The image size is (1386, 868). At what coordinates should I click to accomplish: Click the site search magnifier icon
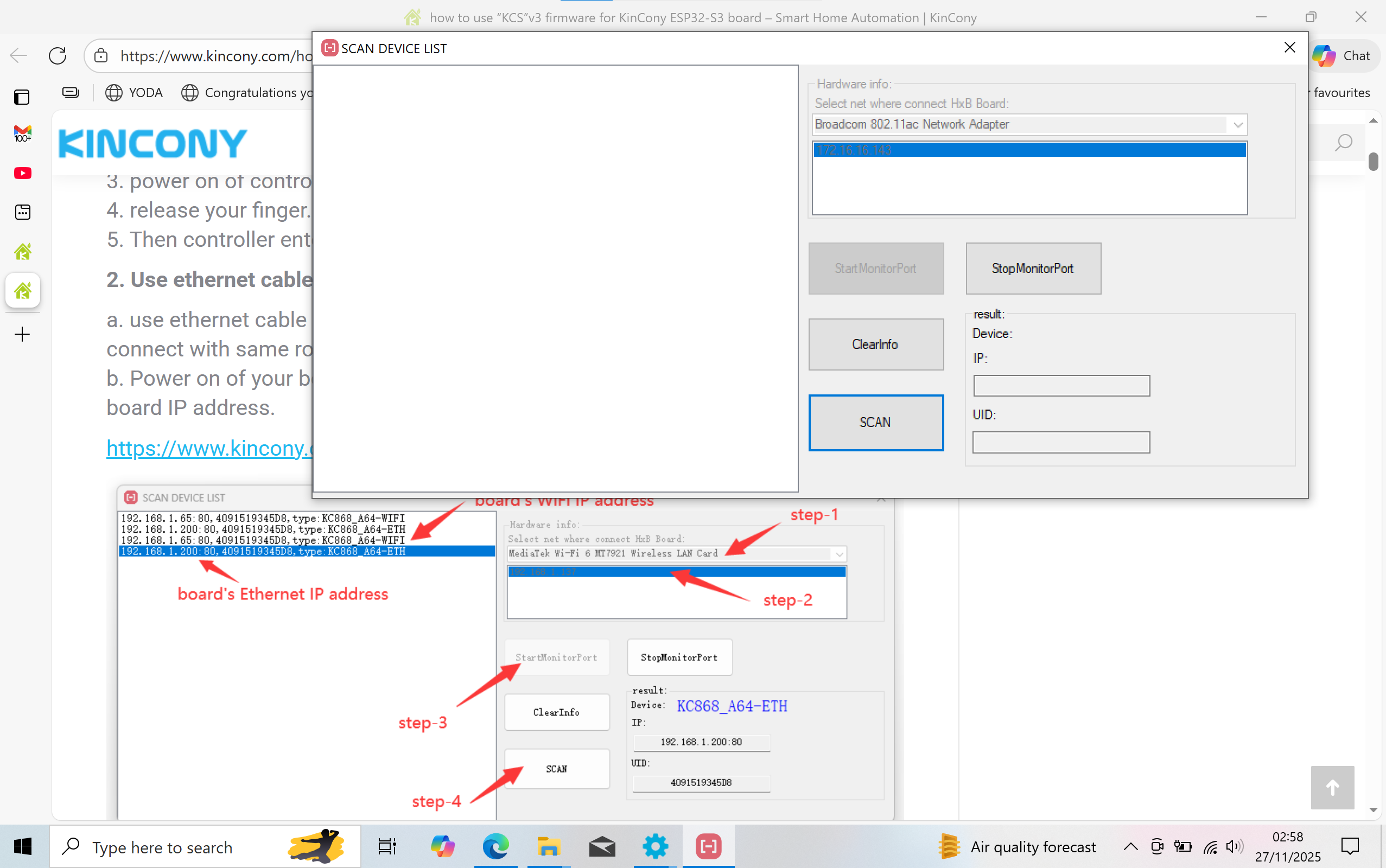pos(1343,142)
